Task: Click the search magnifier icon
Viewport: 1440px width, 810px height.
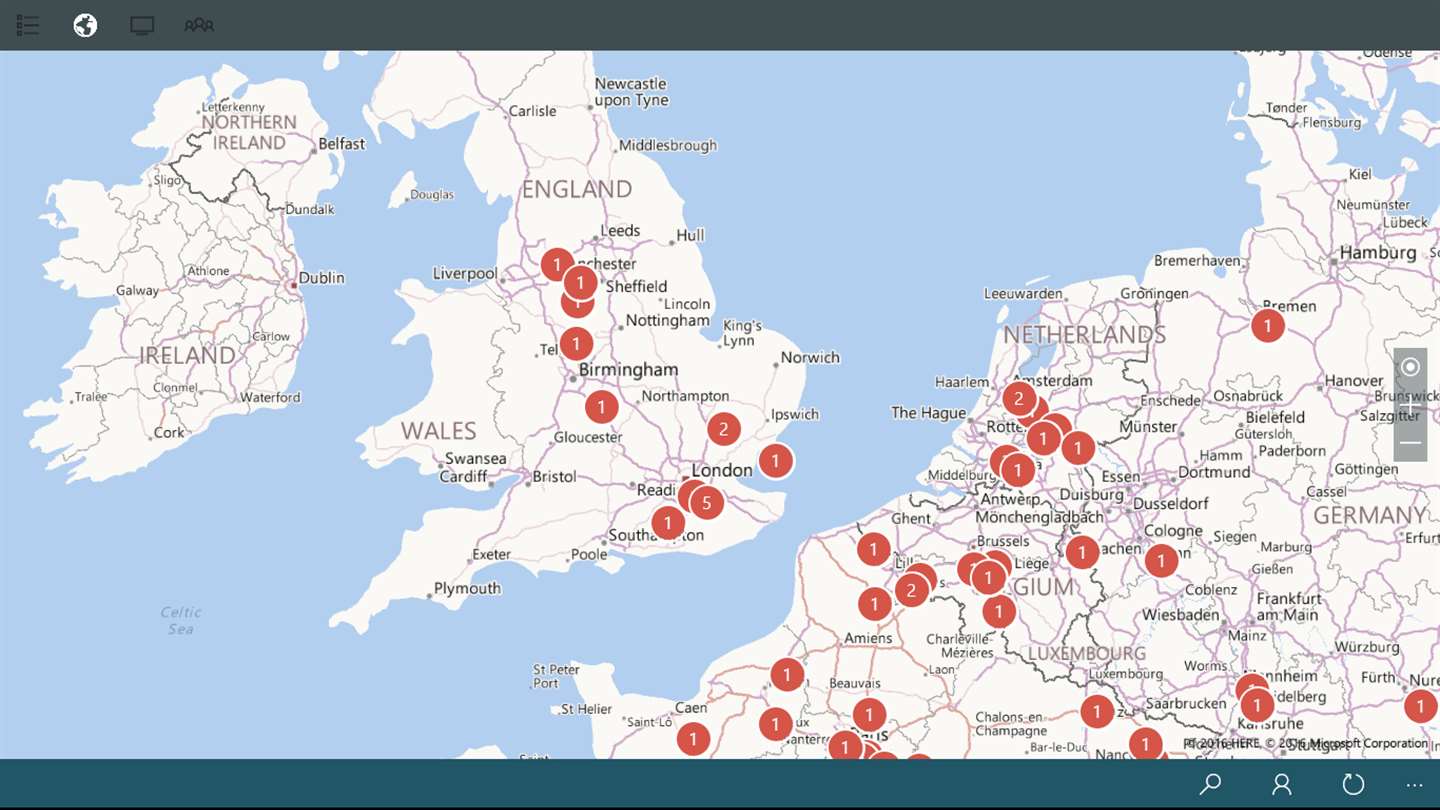Action: point(1210,784)
